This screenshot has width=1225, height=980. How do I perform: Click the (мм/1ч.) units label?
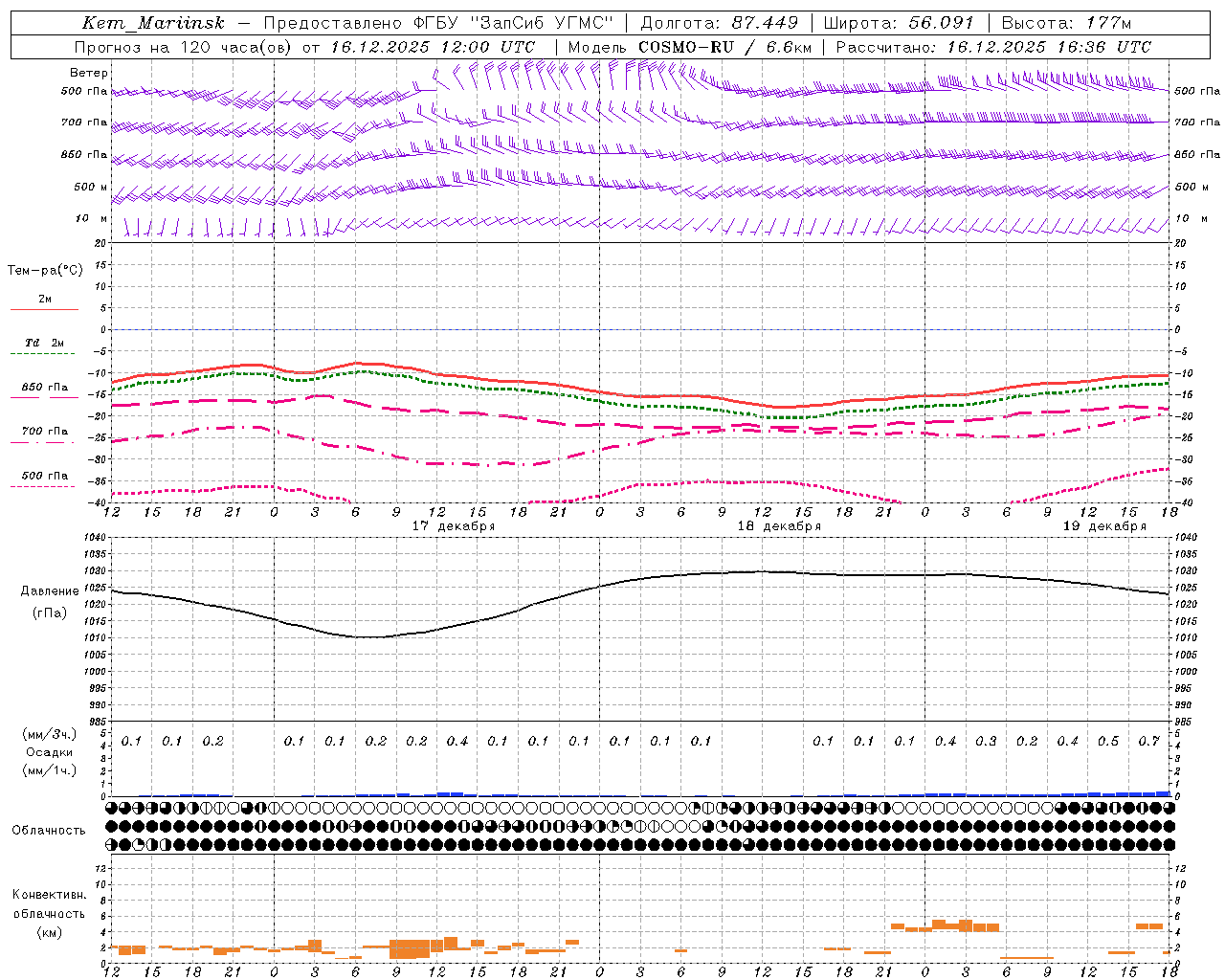pos(49,770)
